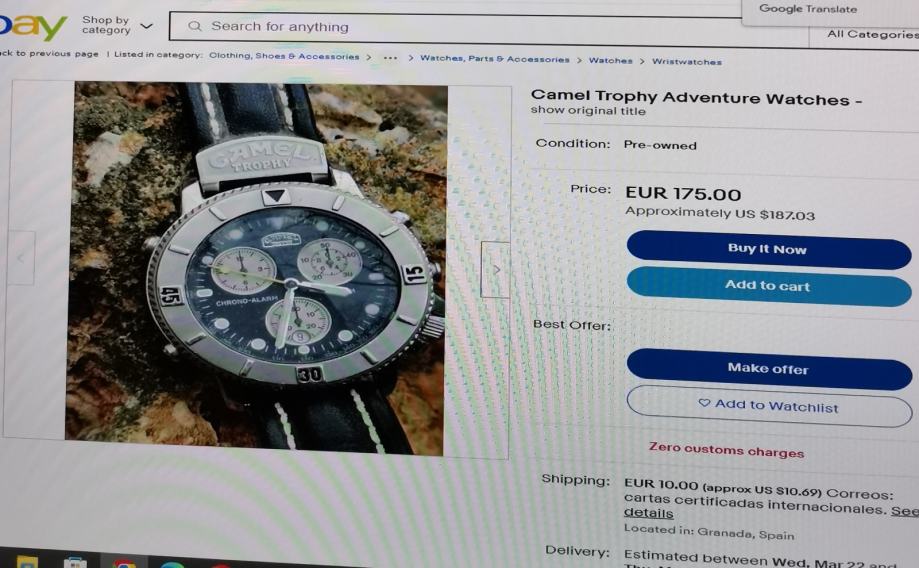Open the Edge browser from the taskbar
The width and height of the screenshot is (919, 568).
tap(172, 565)
